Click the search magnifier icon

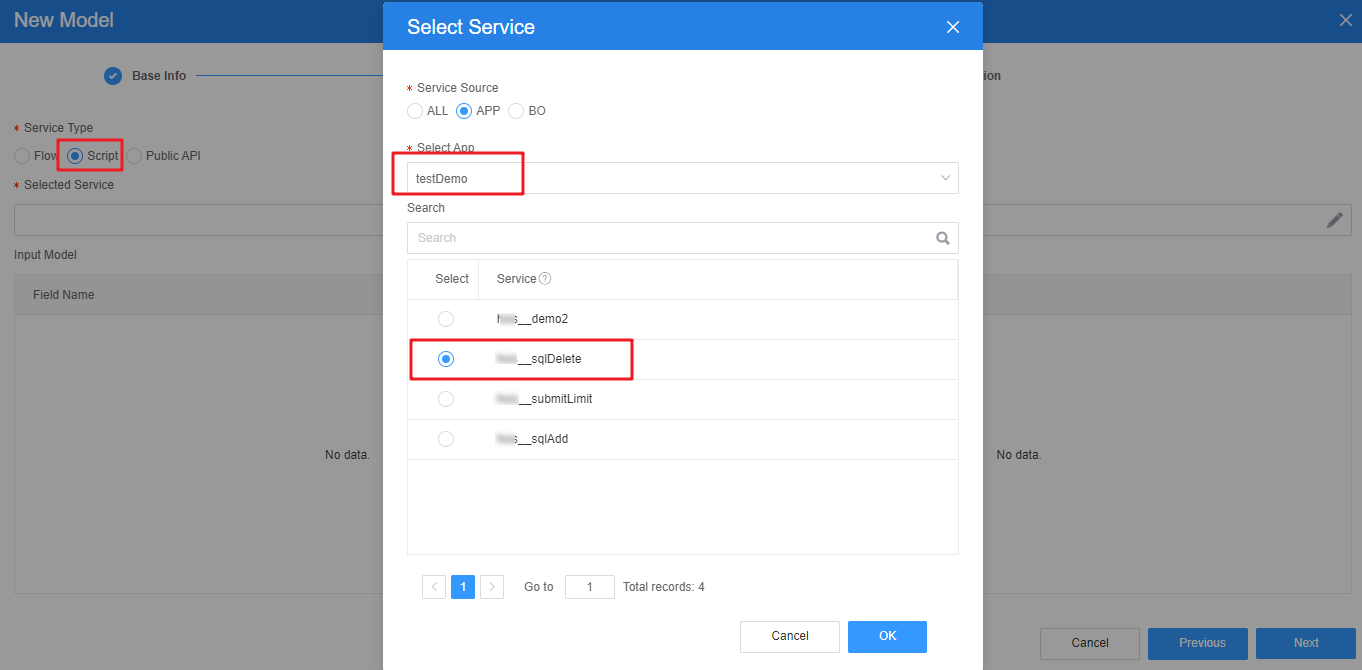(x=942, y=238)
